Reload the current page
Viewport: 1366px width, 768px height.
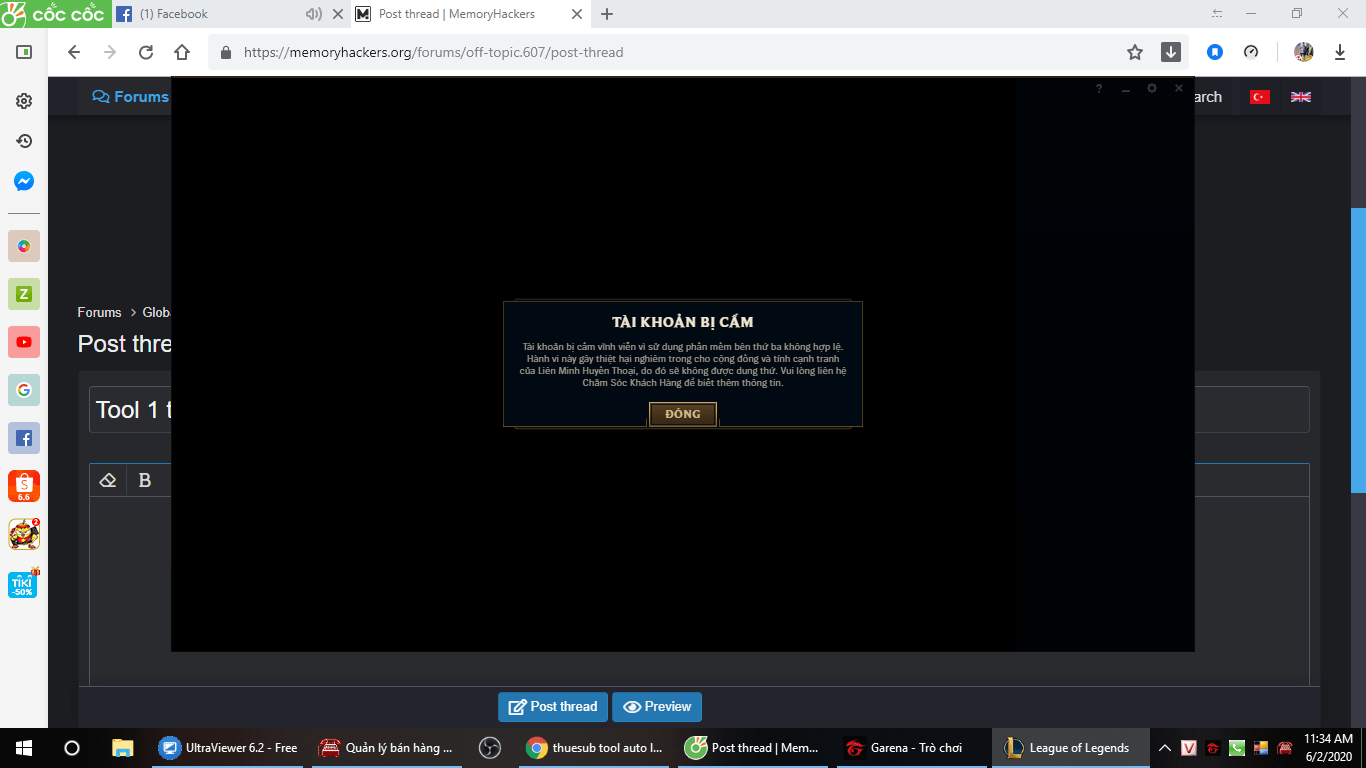pos(146,52)
